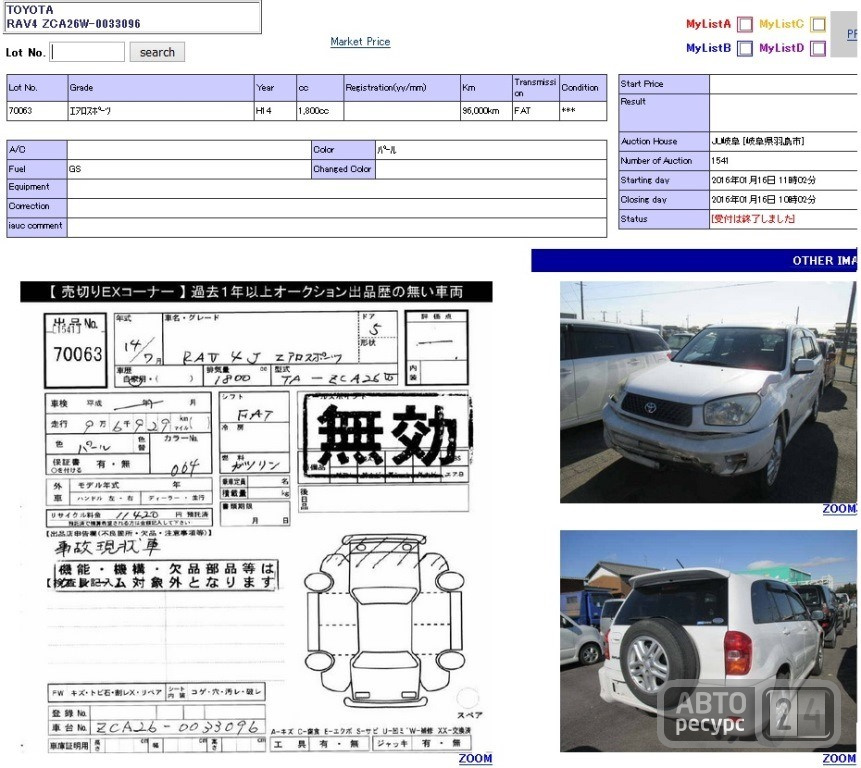Click the MyListA label
The height and width of the screenshot is (768, 861).
coord(708,24)
